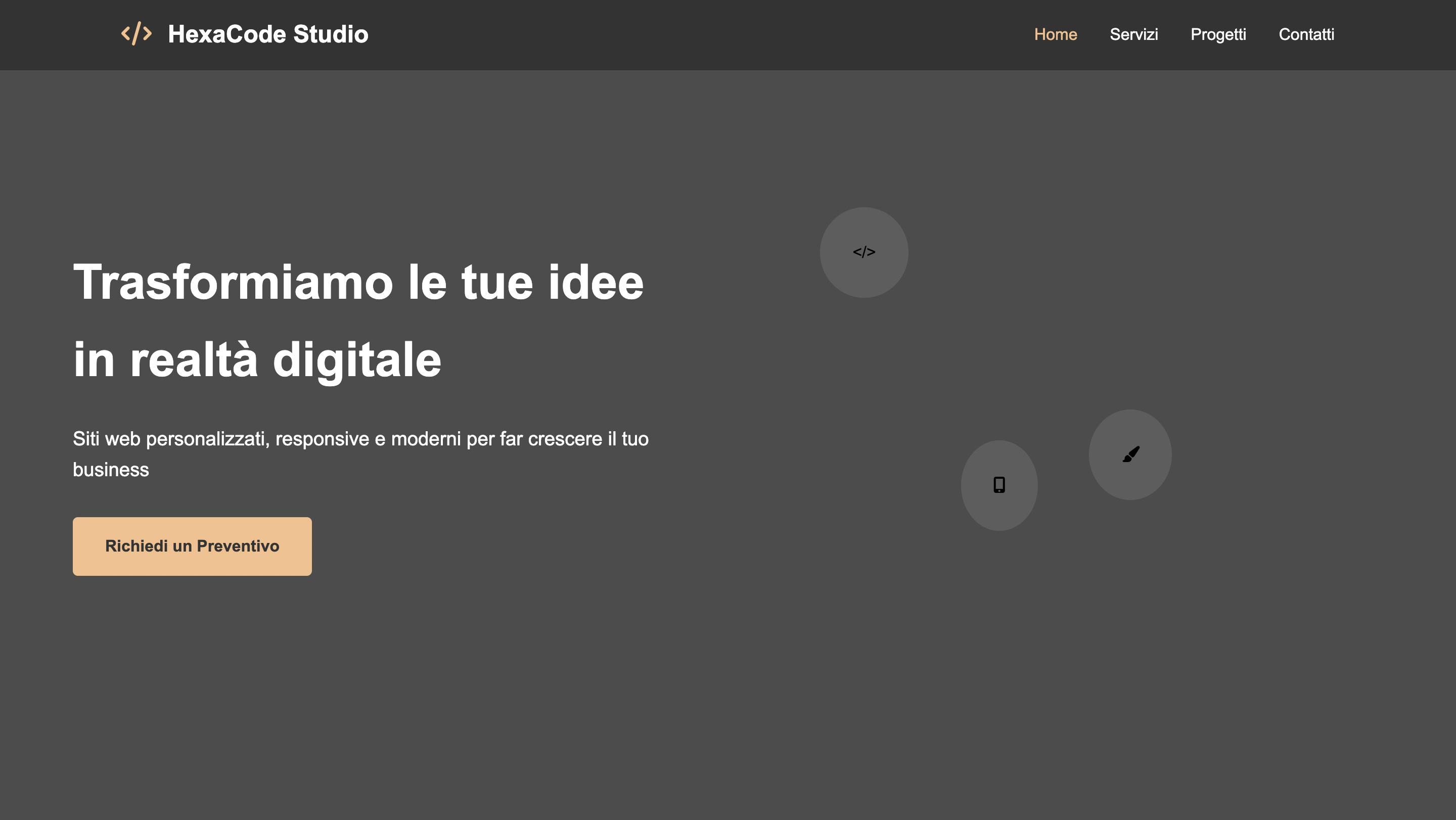Click the HexaCode Studio brand name
The image size is (1456, 820).
point(268,34)
